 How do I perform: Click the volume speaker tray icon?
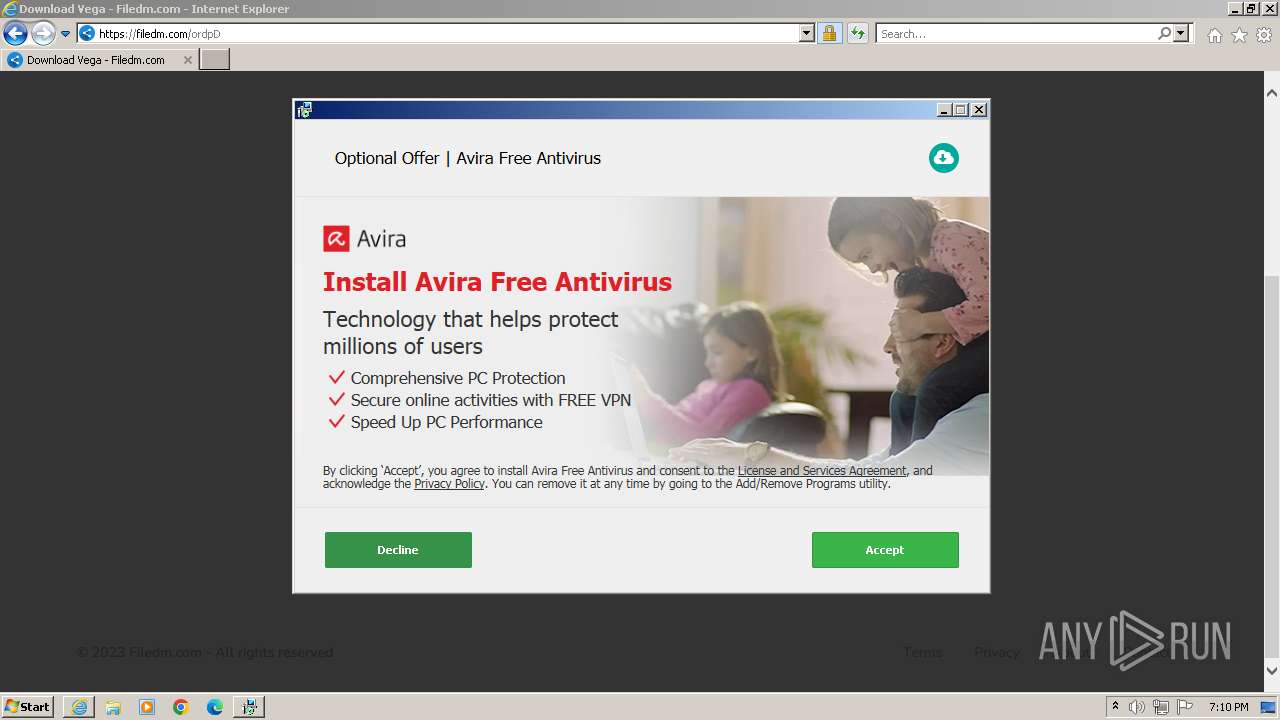(x=1137, y=707)
